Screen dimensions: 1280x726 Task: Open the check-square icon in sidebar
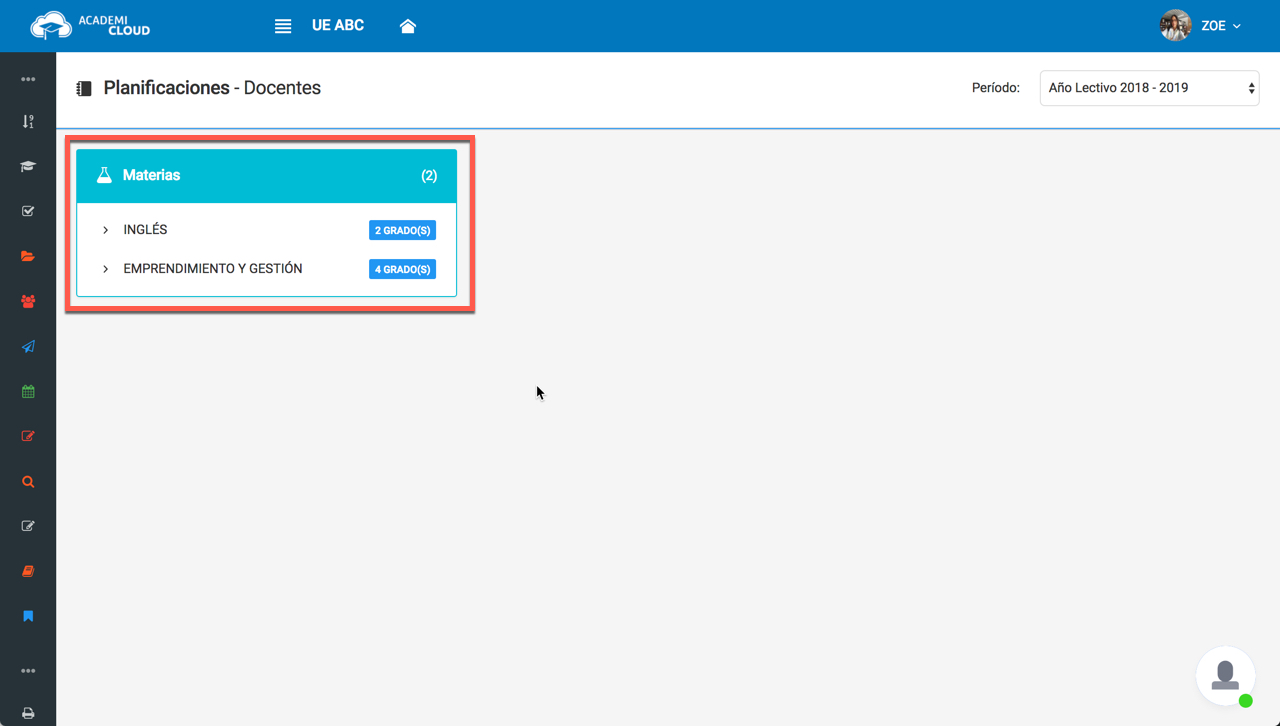pos(28,211)
